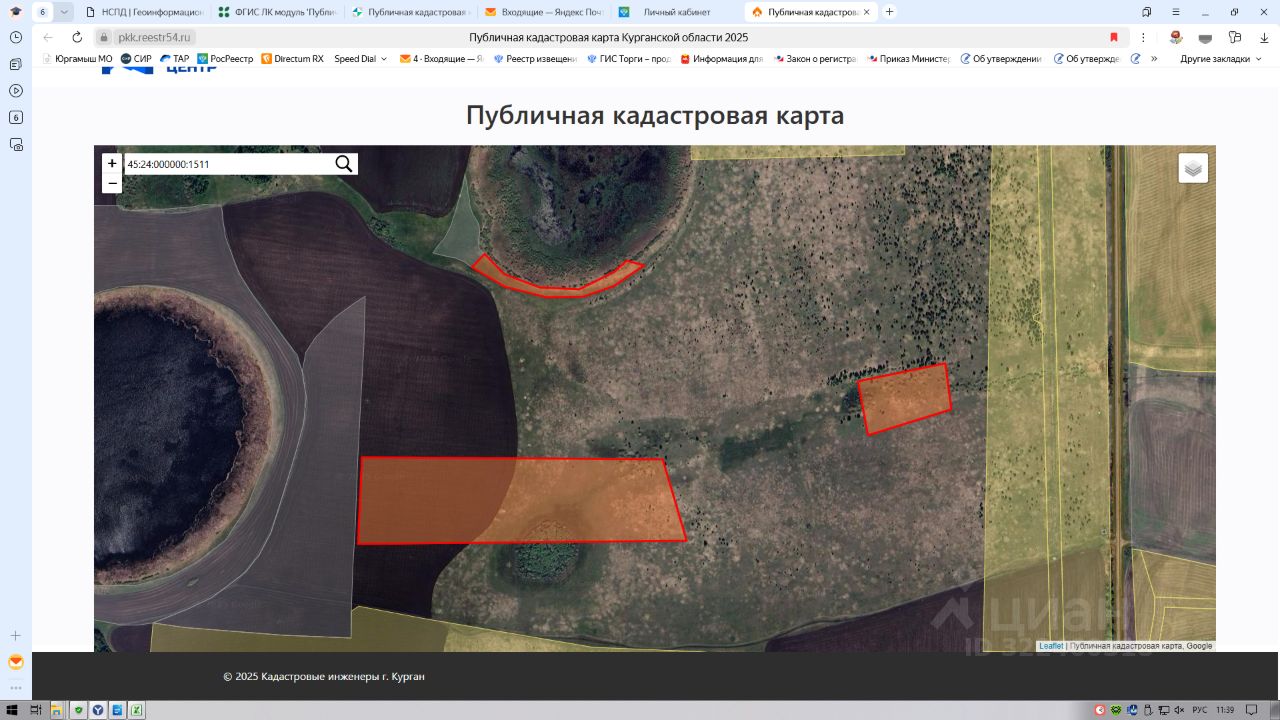Open the Yandex Mail icon in sidebar
This screenshot has width=1280, height=720.
(x=16, y=662)
